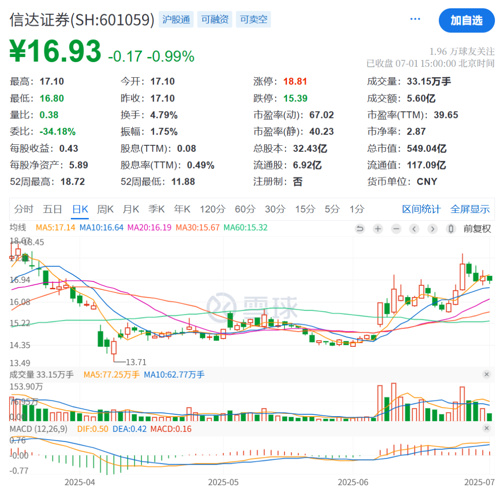Click the volume MA5:77.25万手 label
The height and width of the screenshot is (493, 500).
point(111,375)
